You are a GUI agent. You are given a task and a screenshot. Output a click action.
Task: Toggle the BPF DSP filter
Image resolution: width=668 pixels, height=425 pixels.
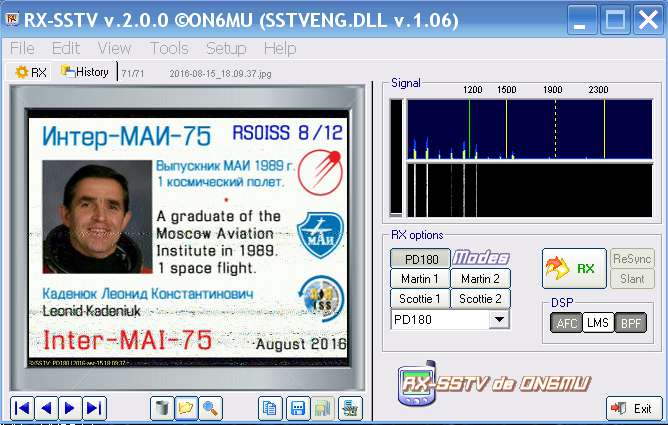point(631,323)
